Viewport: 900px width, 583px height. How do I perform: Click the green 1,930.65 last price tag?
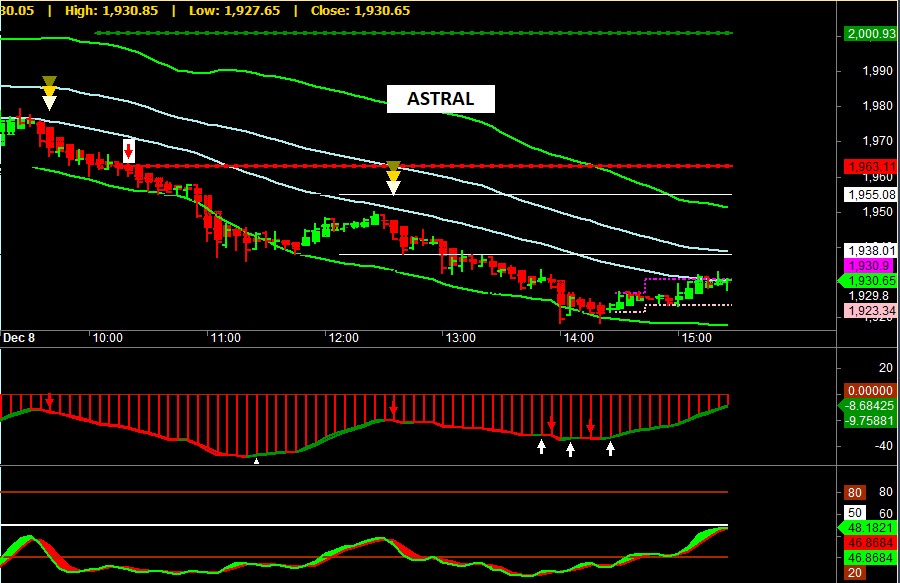click(x=866, y=281)
